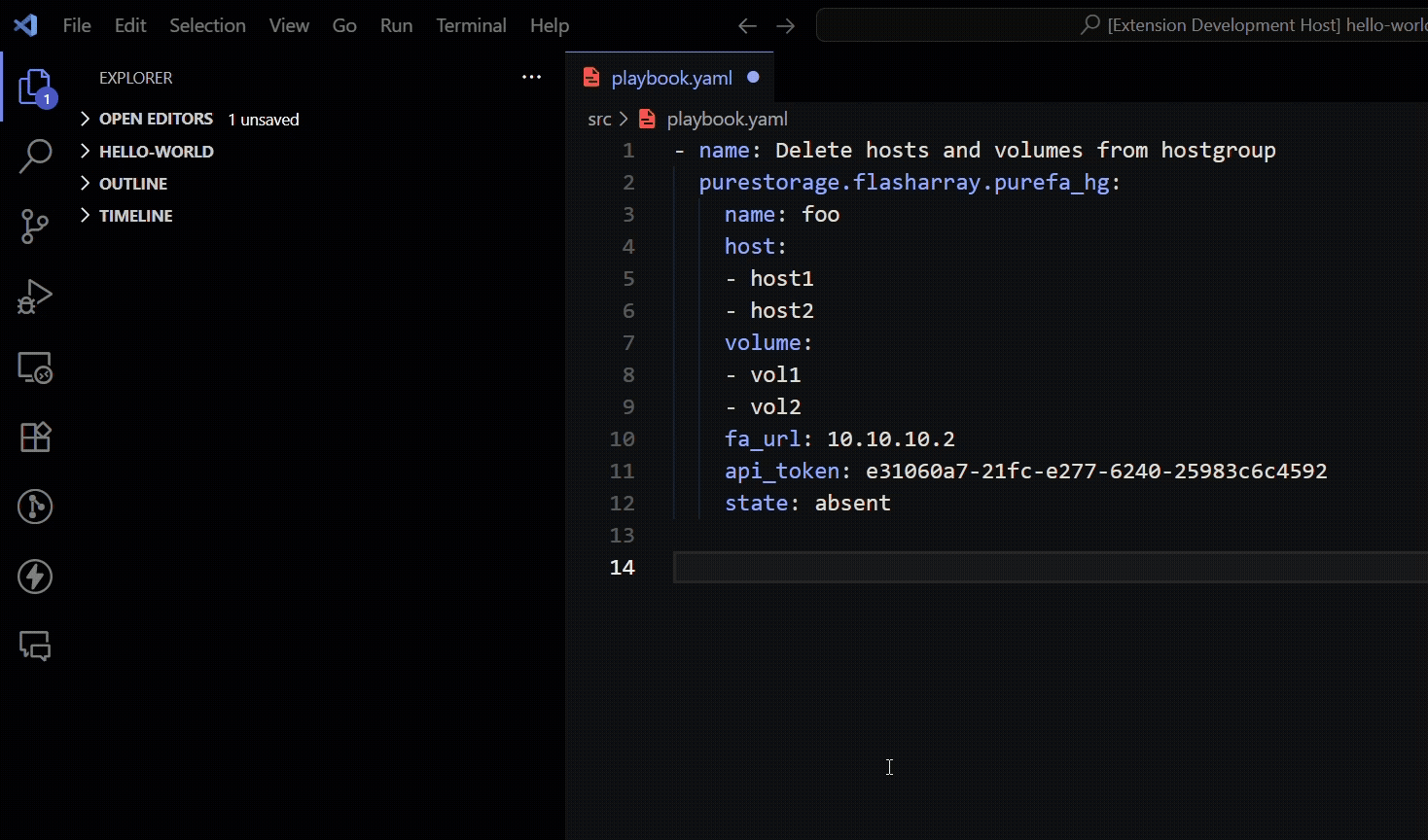The width and height of the screenshot is (1428, 840).
Task: Click the GitLens icon in the activity bar
Action: [35, 507]
